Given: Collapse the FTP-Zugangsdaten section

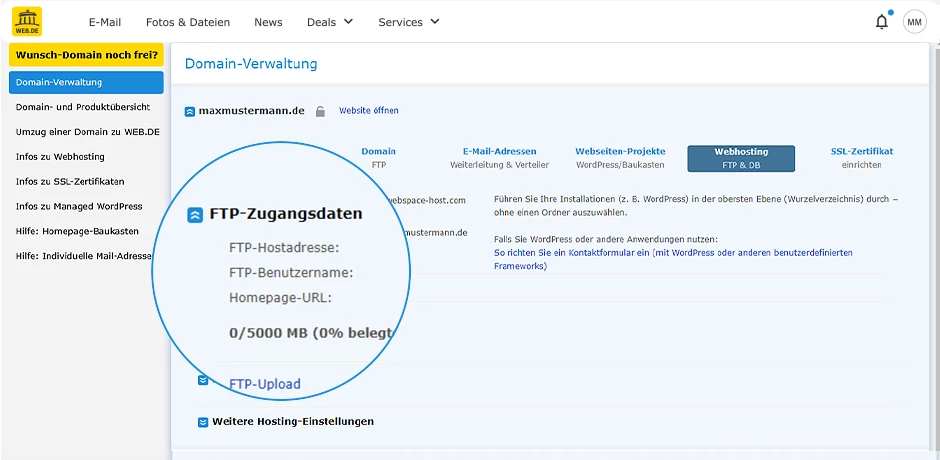Looking at the screenshot, I should click(195, 215).
